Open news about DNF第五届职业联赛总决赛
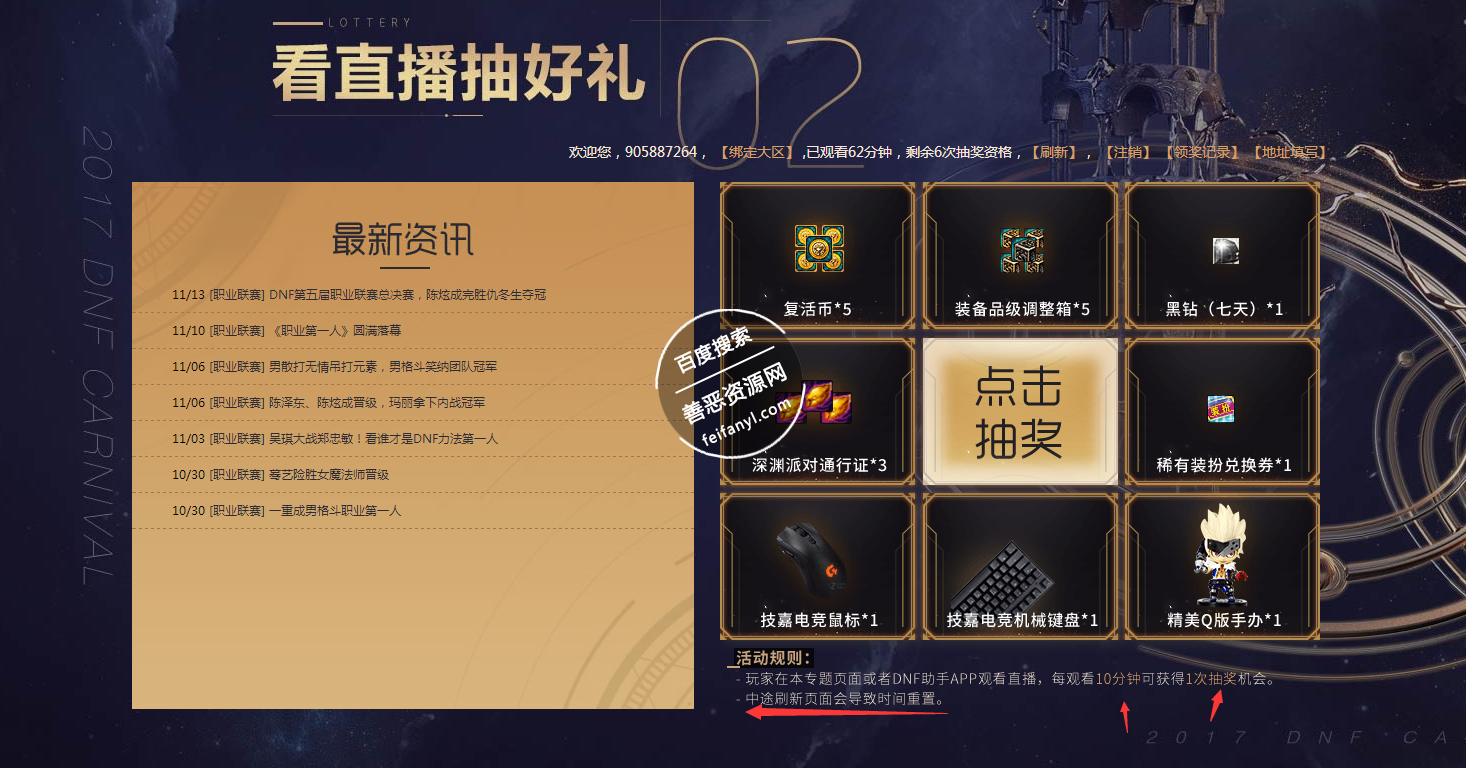The image size is (1466, 768). (359, 295)
